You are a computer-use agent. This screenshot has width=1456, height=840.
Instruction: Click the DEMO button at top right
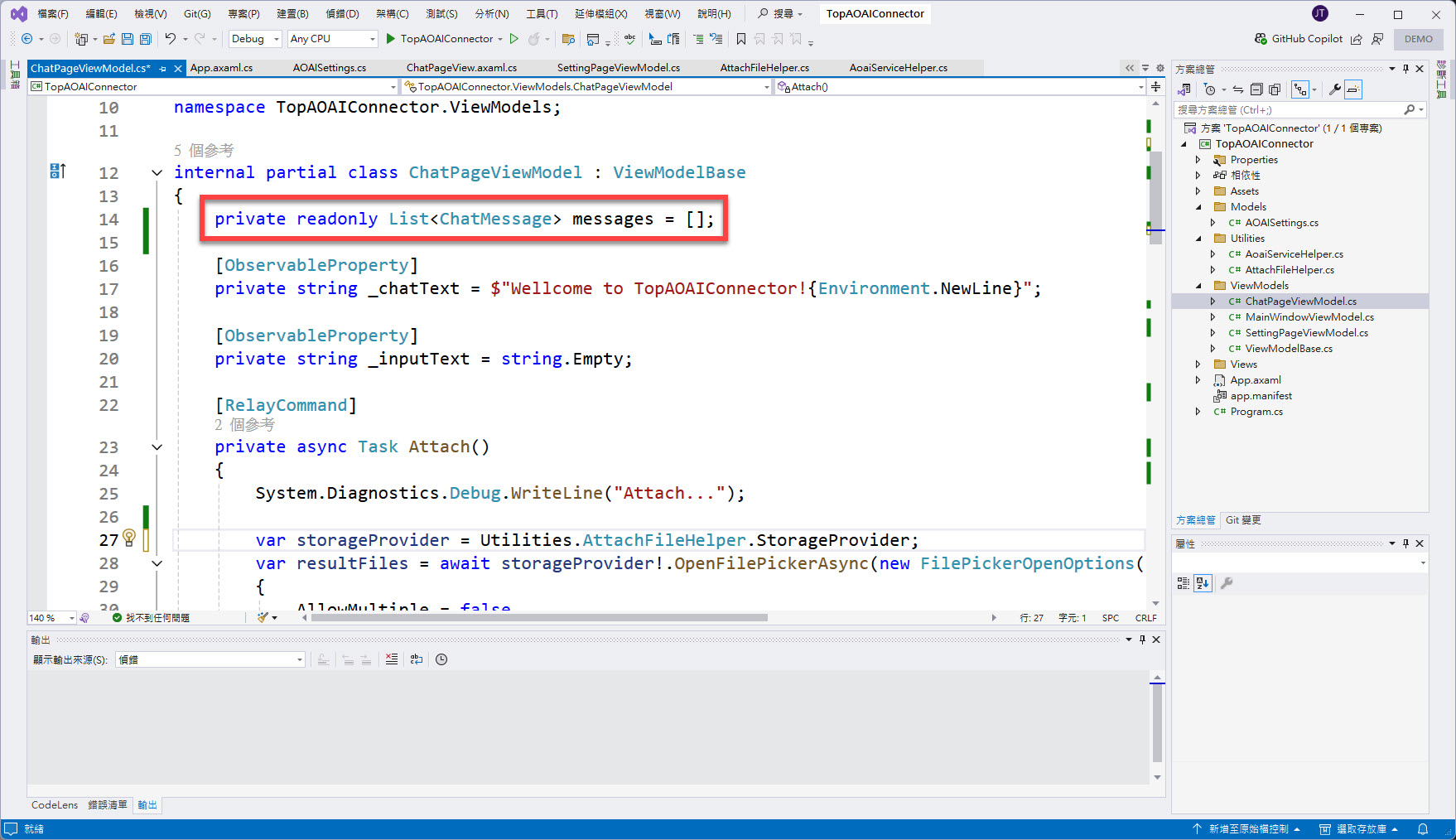1419,39
